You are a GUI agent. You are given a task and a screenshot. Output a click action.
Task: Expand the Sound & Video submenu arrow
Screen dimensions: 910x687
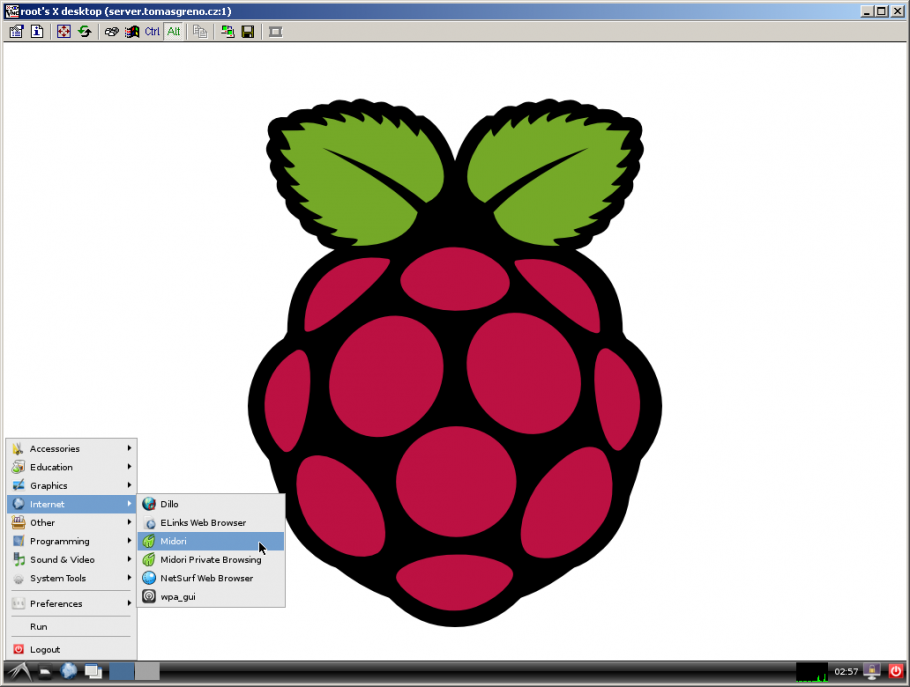[129, 559]
